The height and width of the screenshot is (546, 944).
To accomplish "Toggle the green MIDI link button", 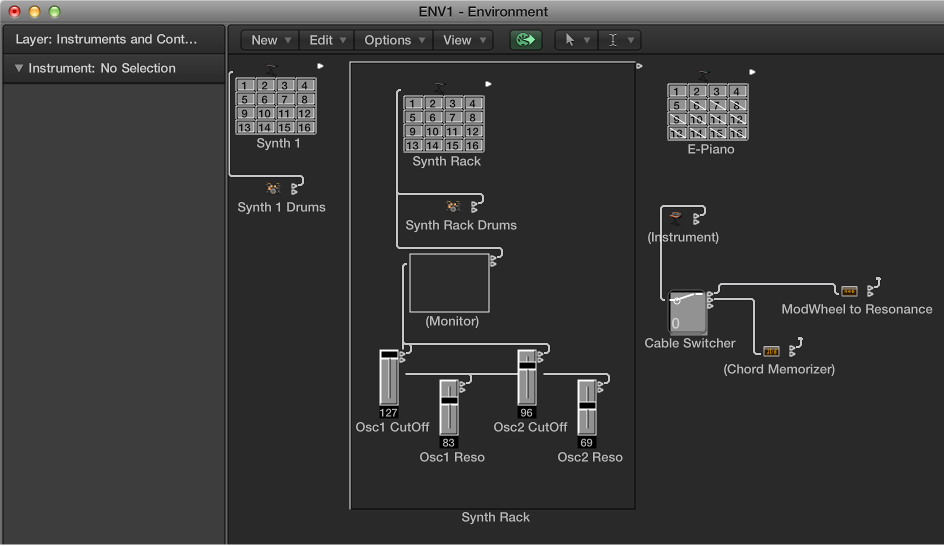I will click(525, 40).
